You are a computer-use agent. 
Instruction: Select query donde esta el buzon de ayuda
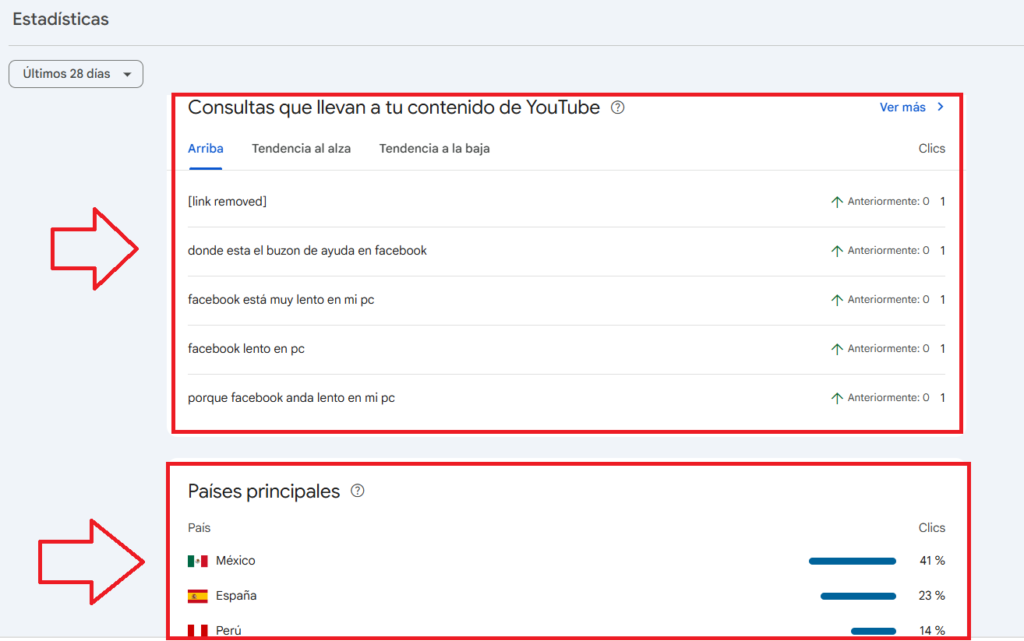566,251
